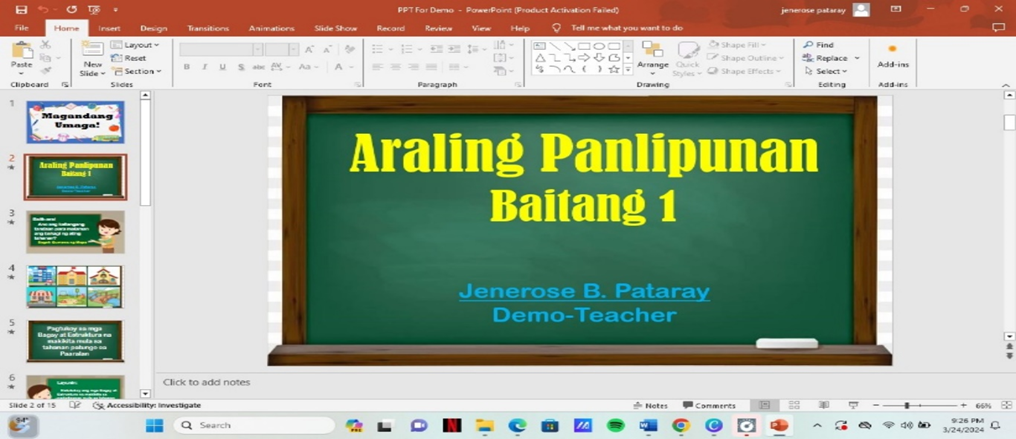The image size is (1016, 439).
Task: Click the Decrease List Level indent icon
Action: point(436,49)
